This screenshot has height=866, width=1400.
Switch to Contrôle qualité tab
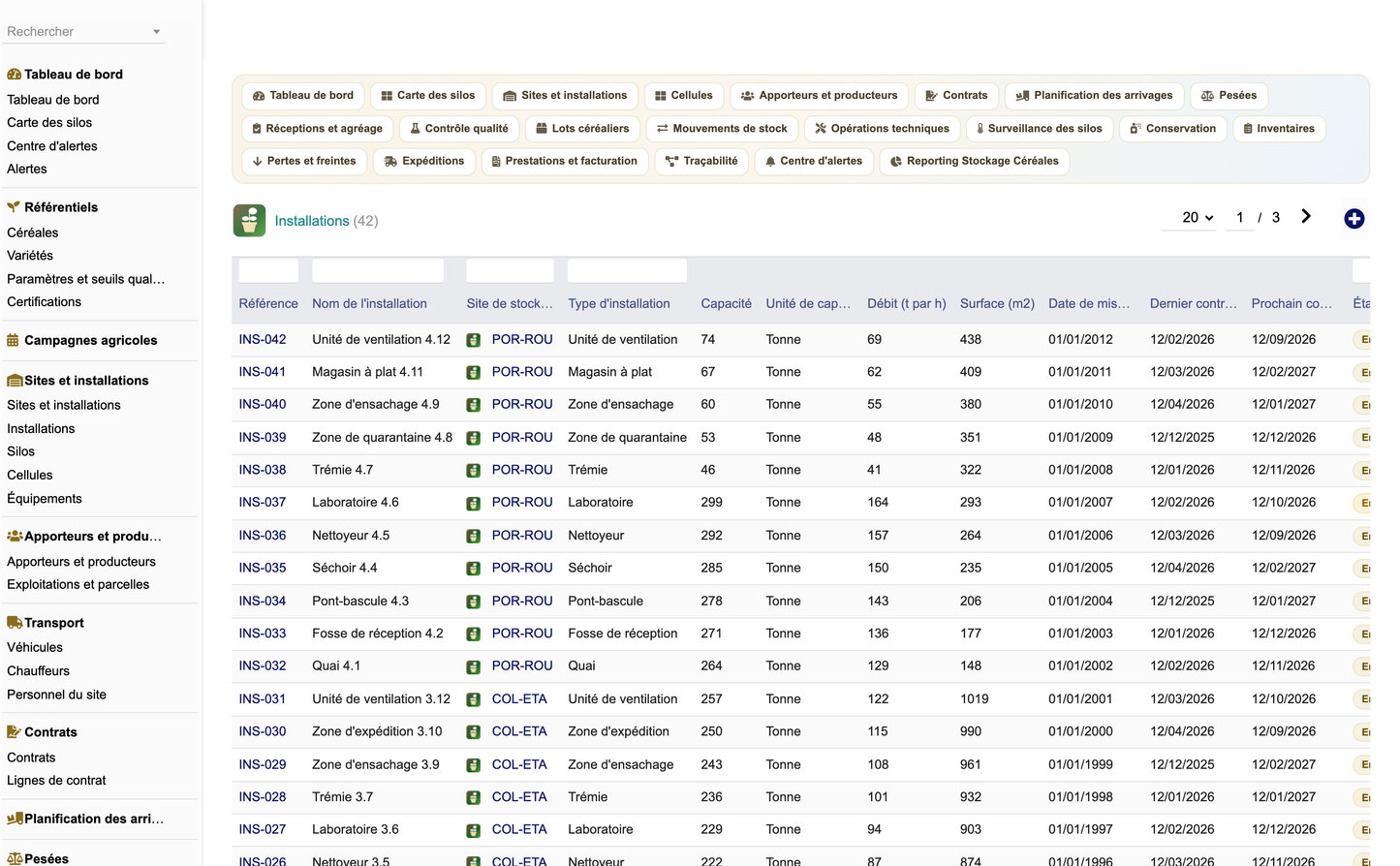[458, 129]
